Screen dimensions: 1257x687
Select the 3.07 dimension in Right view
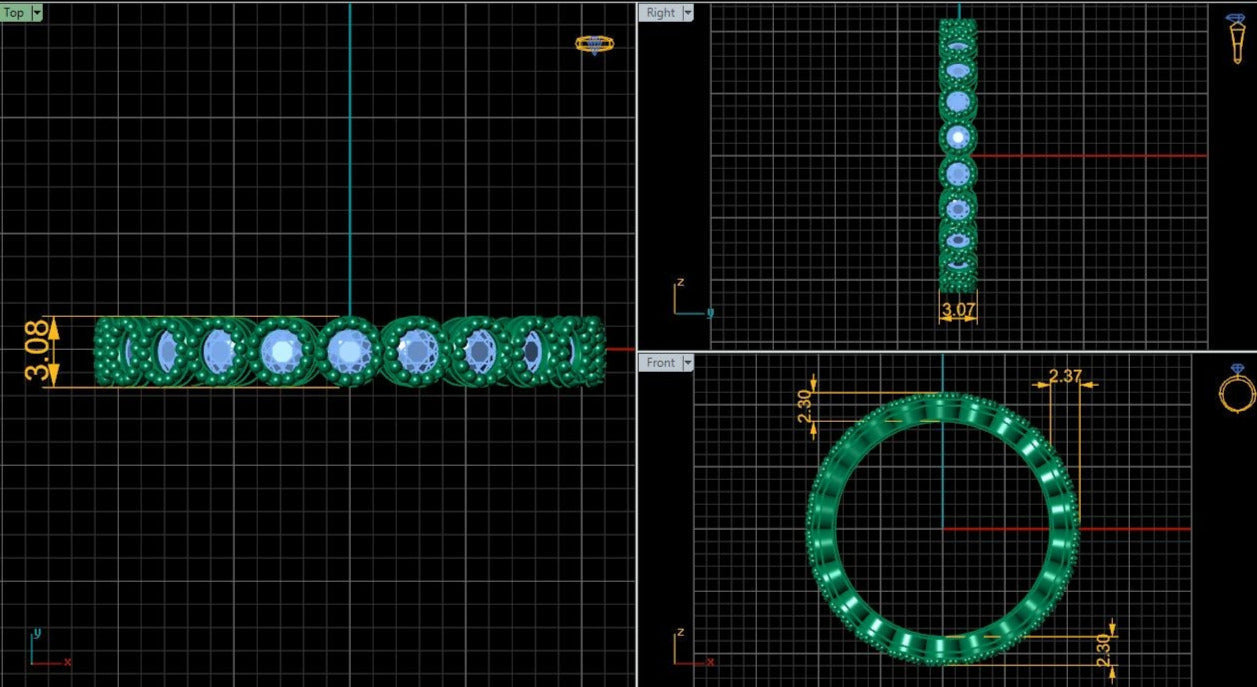pyautogui.click(x=958, y=310)
